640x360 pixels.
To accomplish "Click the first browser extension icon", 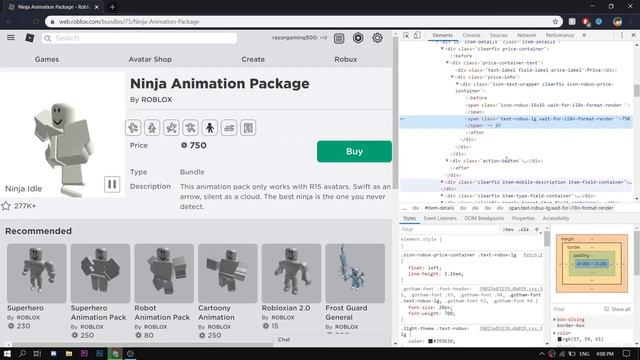I will point(572,22).
